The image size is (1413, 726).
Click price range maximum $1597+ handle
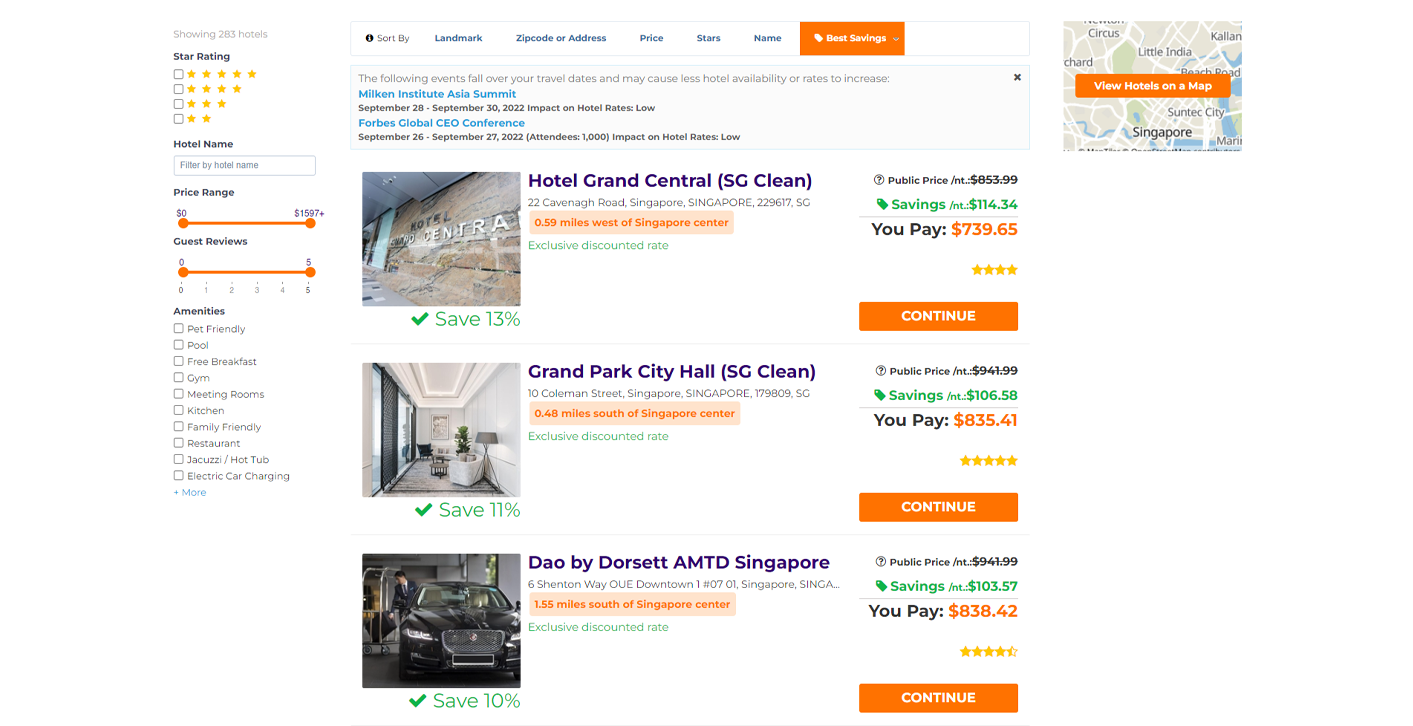[x=310, y=223]
